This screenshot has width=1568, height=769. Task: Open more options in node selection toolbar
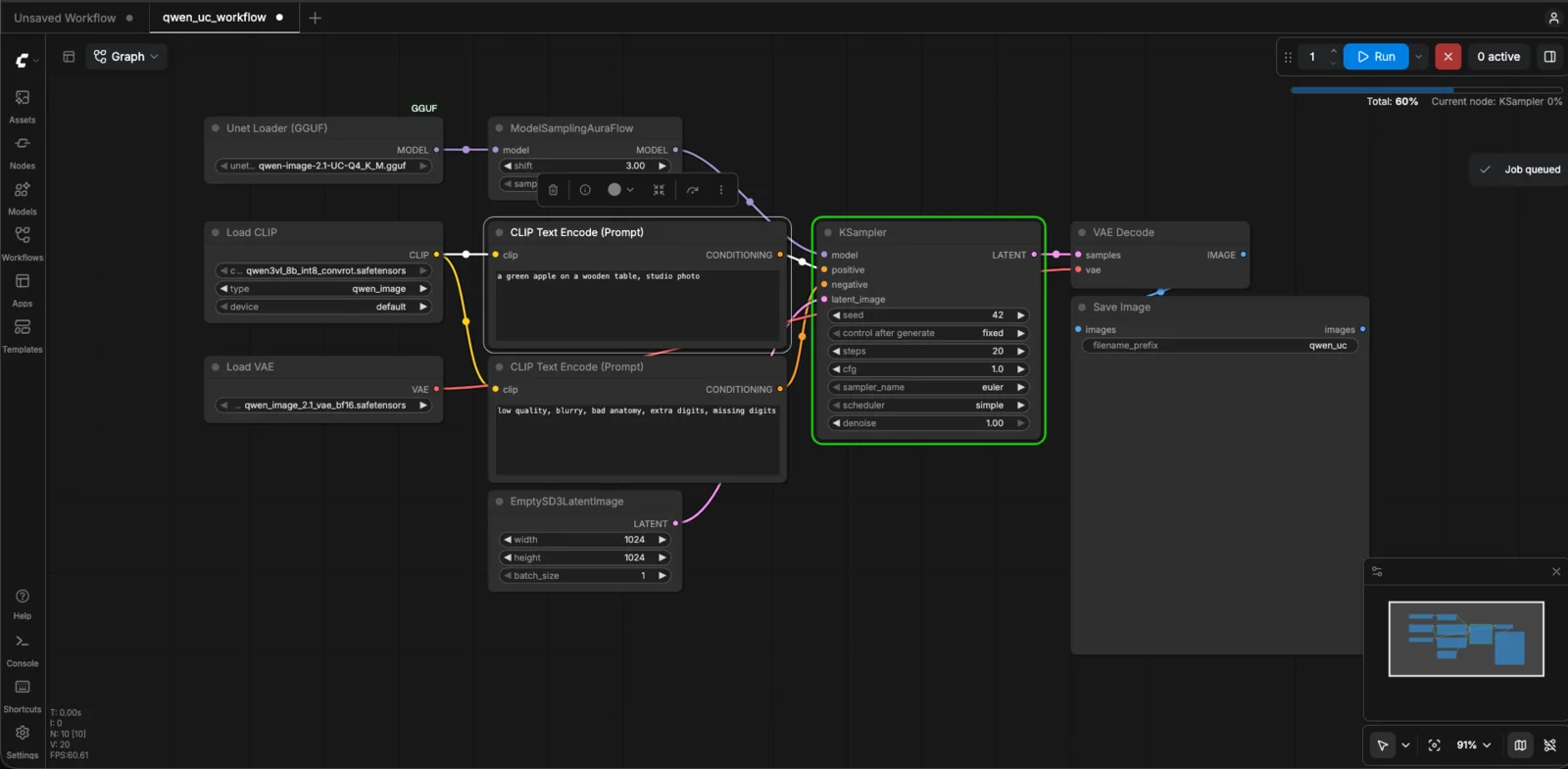(721, 190)
